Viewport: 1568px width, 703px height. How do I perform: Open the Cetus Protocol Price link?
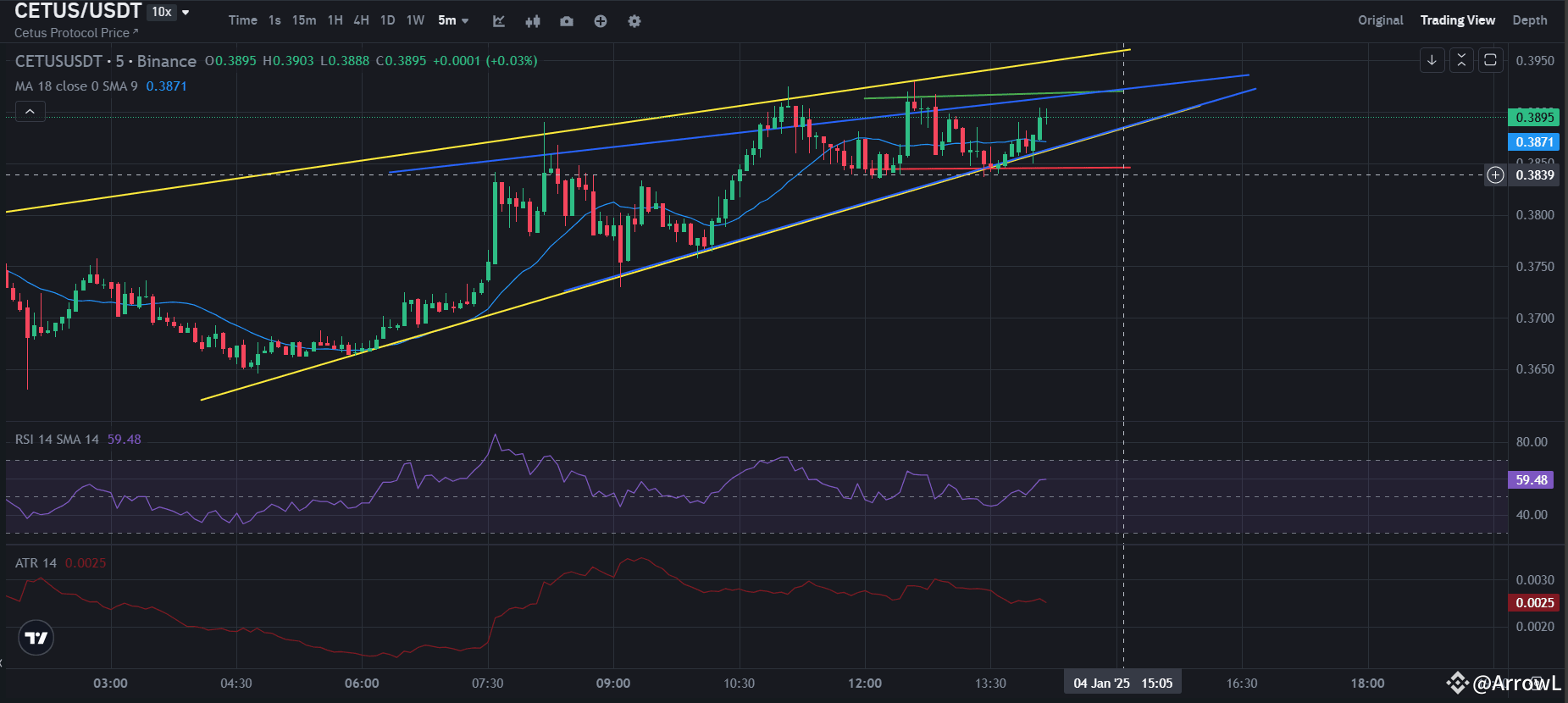(x=76, y=33)
